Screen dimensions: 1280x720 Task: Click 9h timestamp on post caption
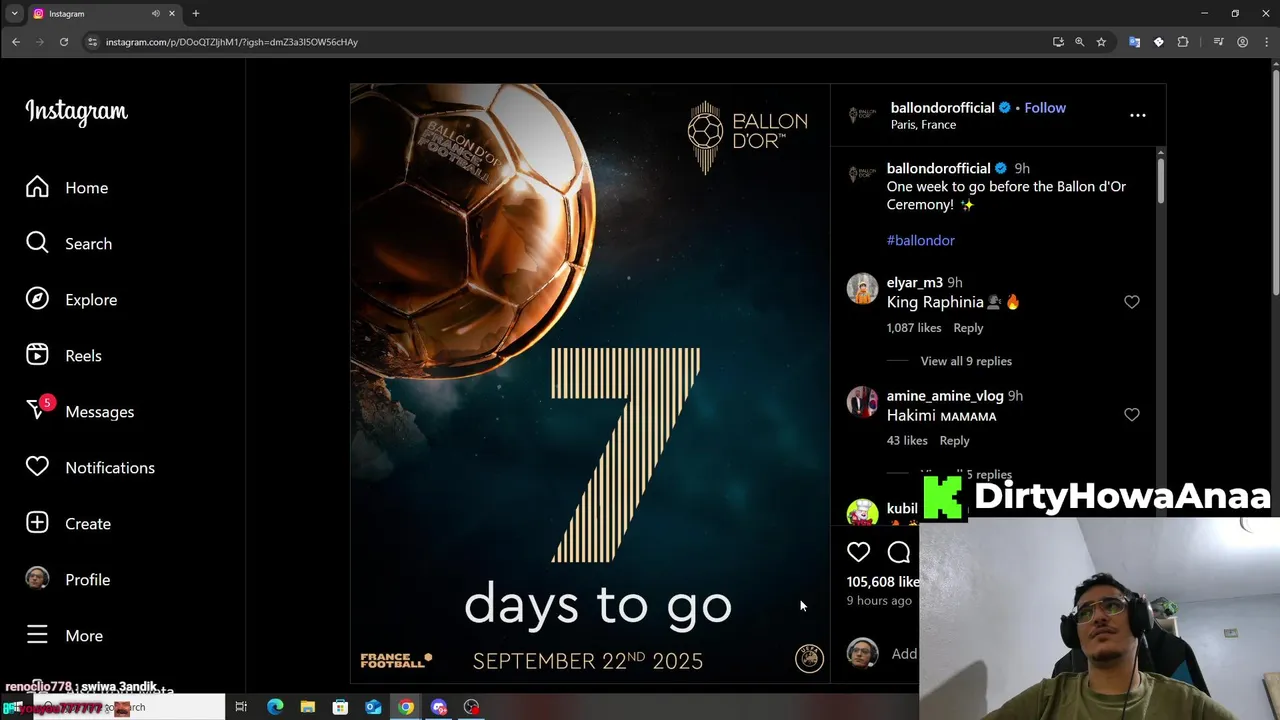1022,169
